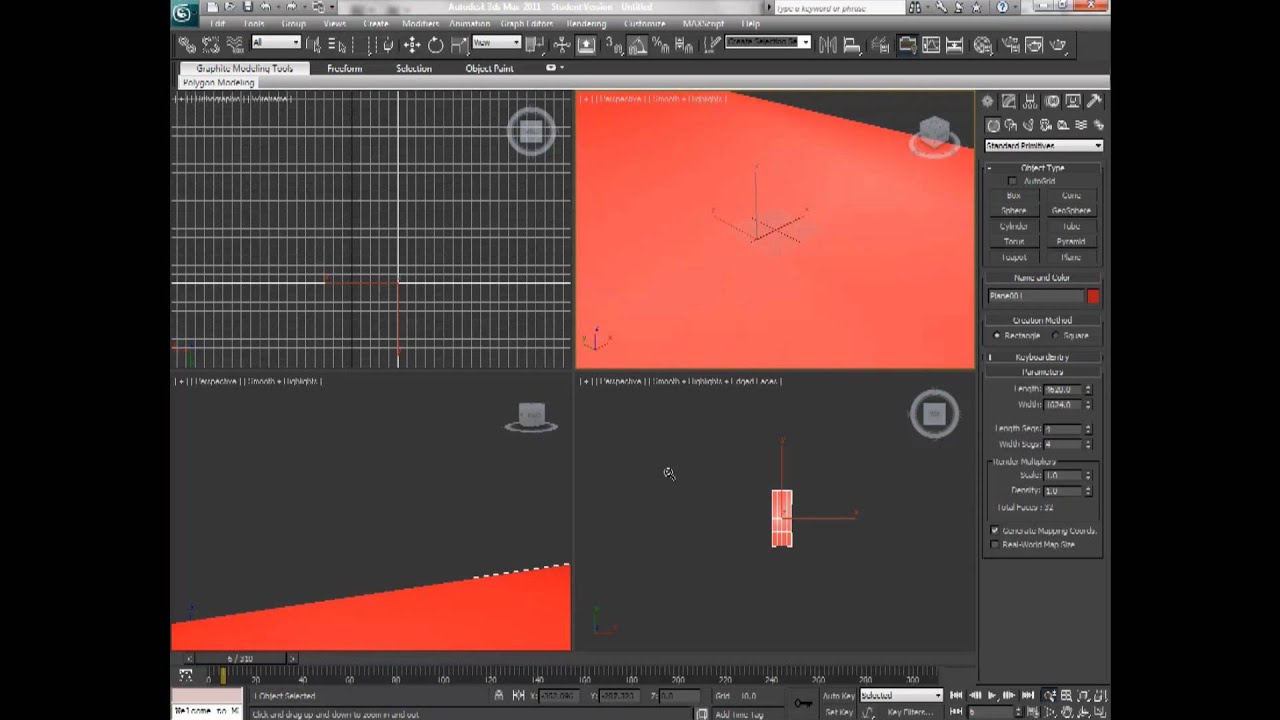Image resolution: width=1280 pixels, height=720 pixels.
Task: Toggle the Percent Snap icon
Action: pyautogui.click(x=661, y=45)
